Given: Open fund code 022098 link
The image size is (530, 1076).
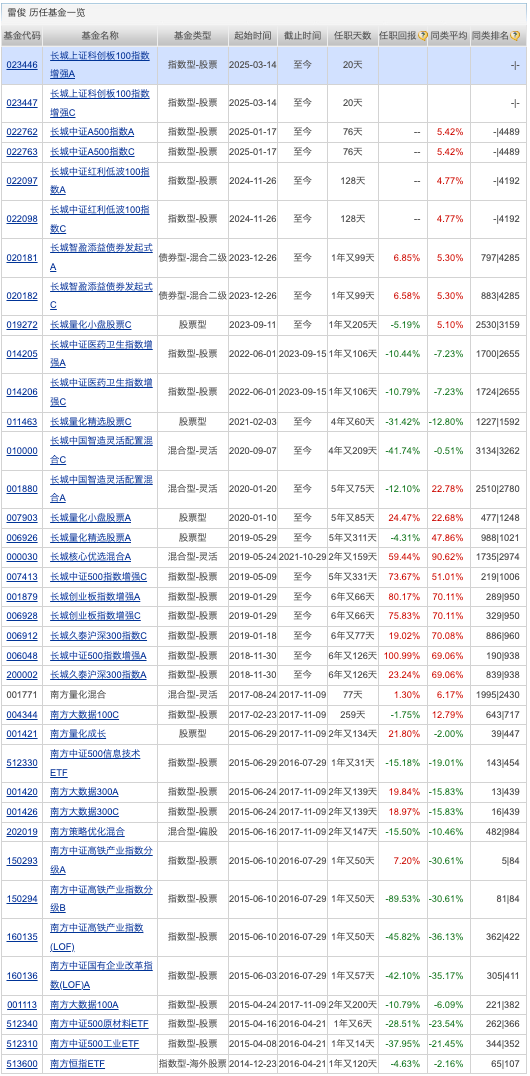Looking at the screenshot, I should tap(22, 219).
